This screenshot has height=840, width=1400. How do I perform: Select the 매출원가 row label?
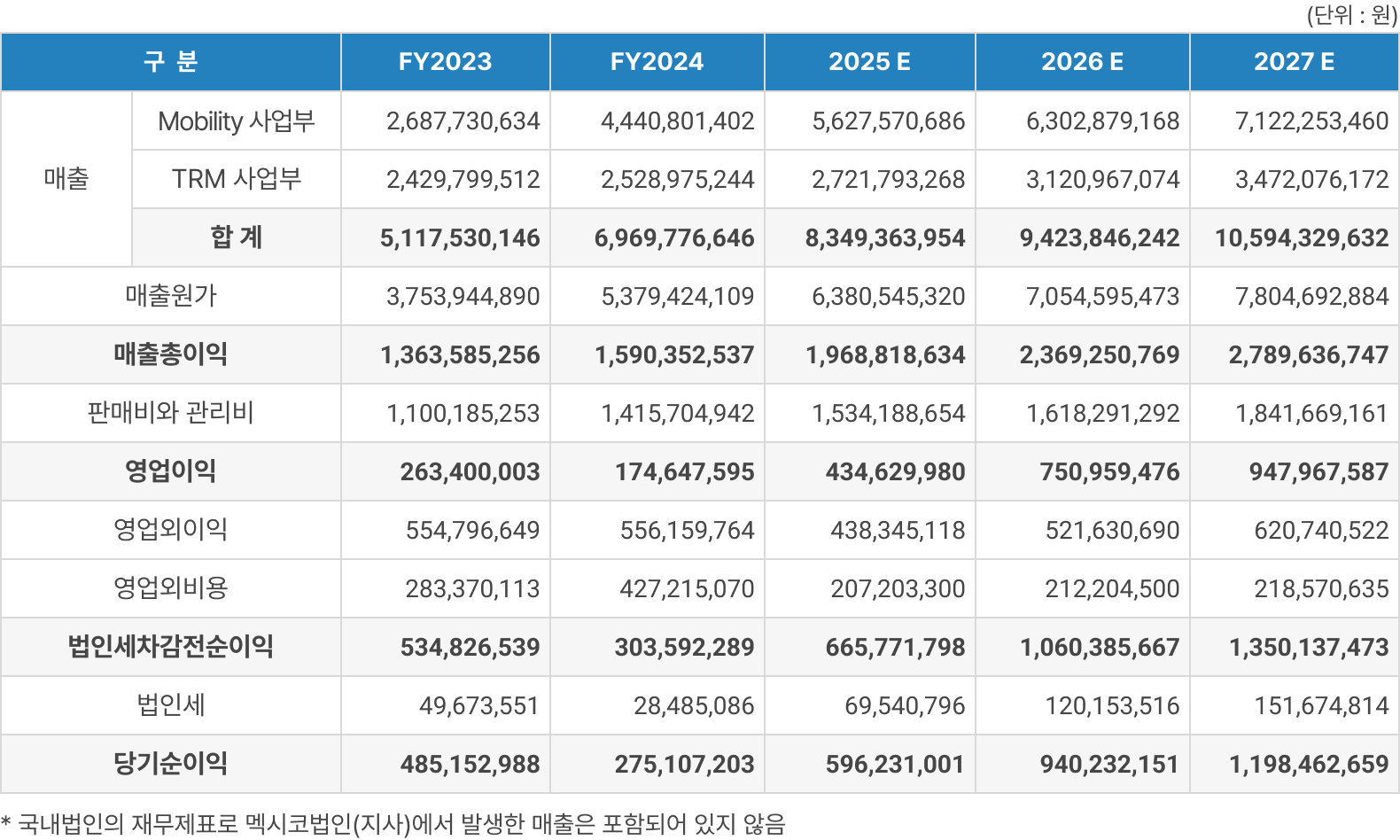(171, 296)
